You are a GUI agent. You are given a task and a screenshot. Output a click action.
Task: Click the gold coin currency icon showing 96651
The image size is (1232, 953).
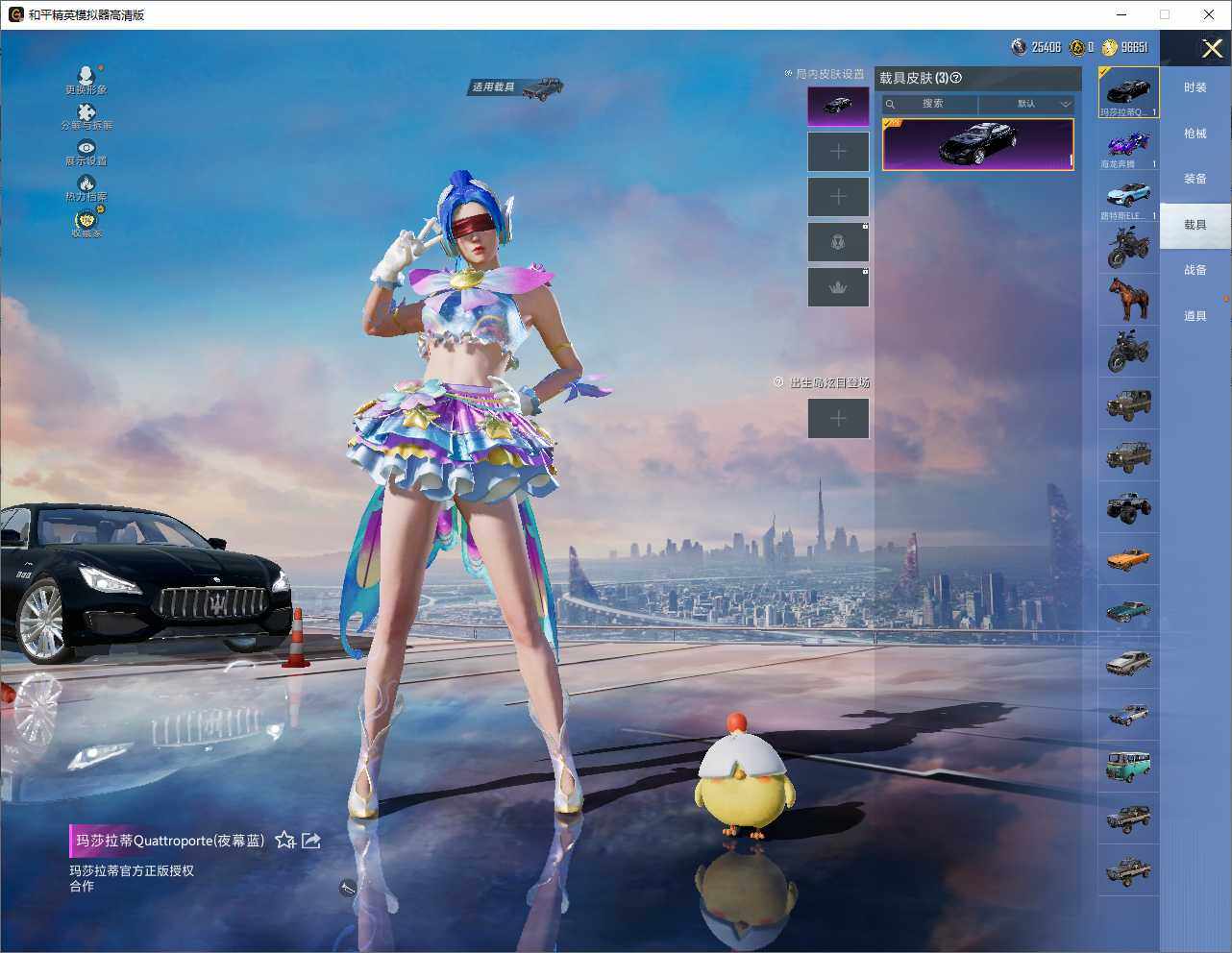(1110, 47)
